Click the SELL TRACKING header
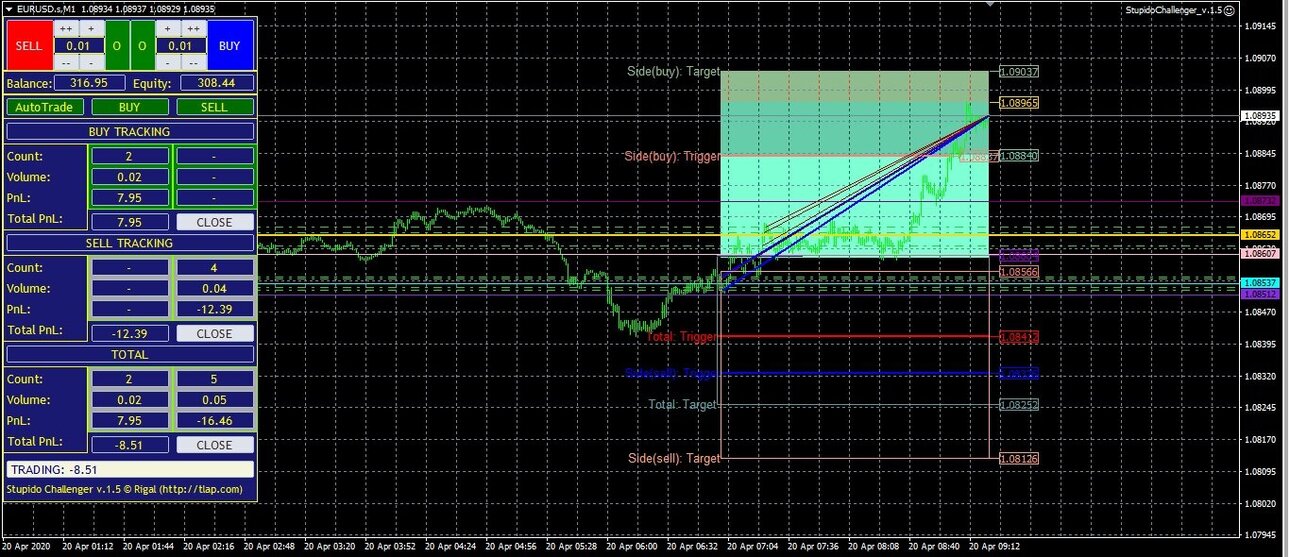 tap(130, 243)
